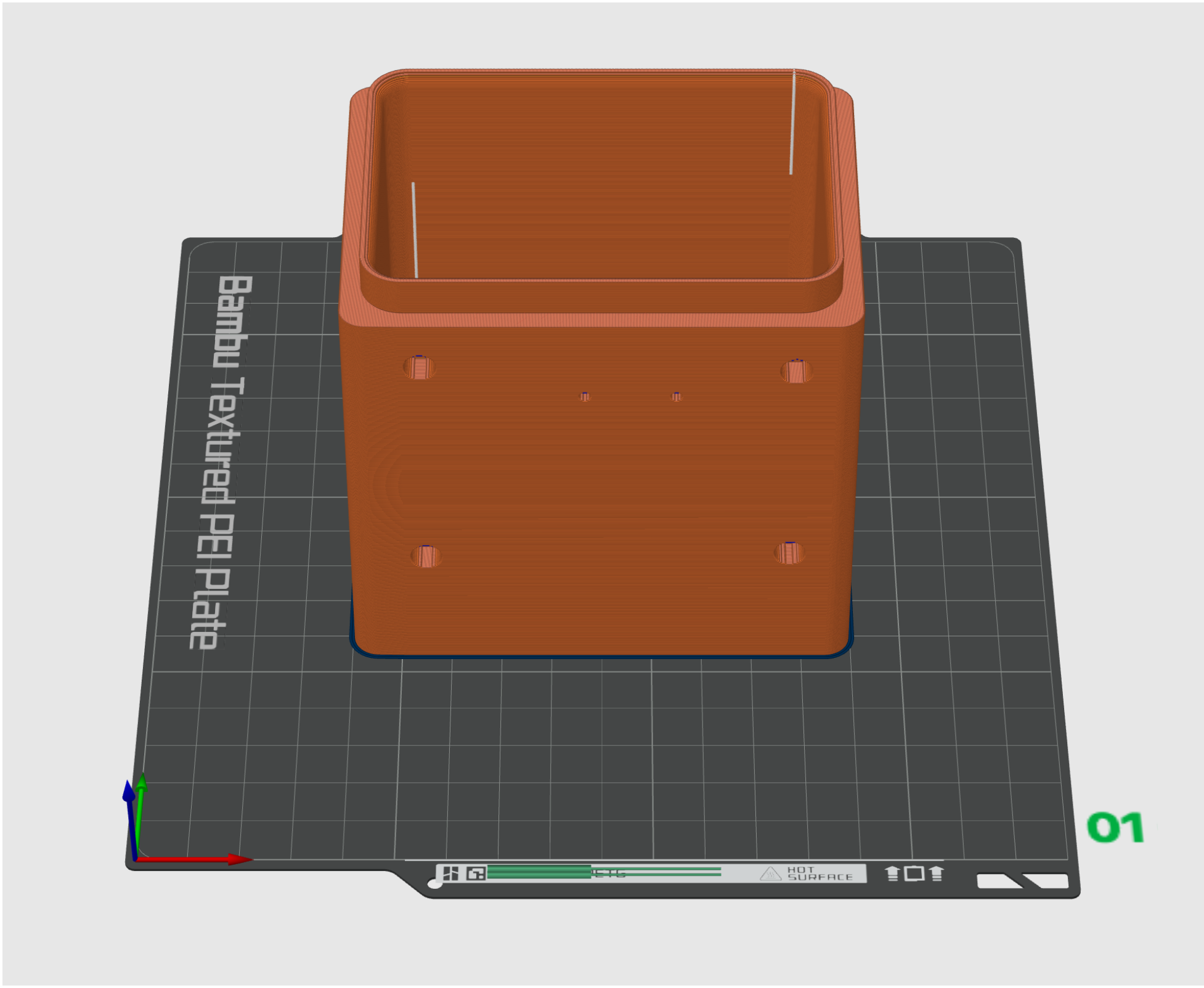Click the green 01 plate number

(1115, 827)
